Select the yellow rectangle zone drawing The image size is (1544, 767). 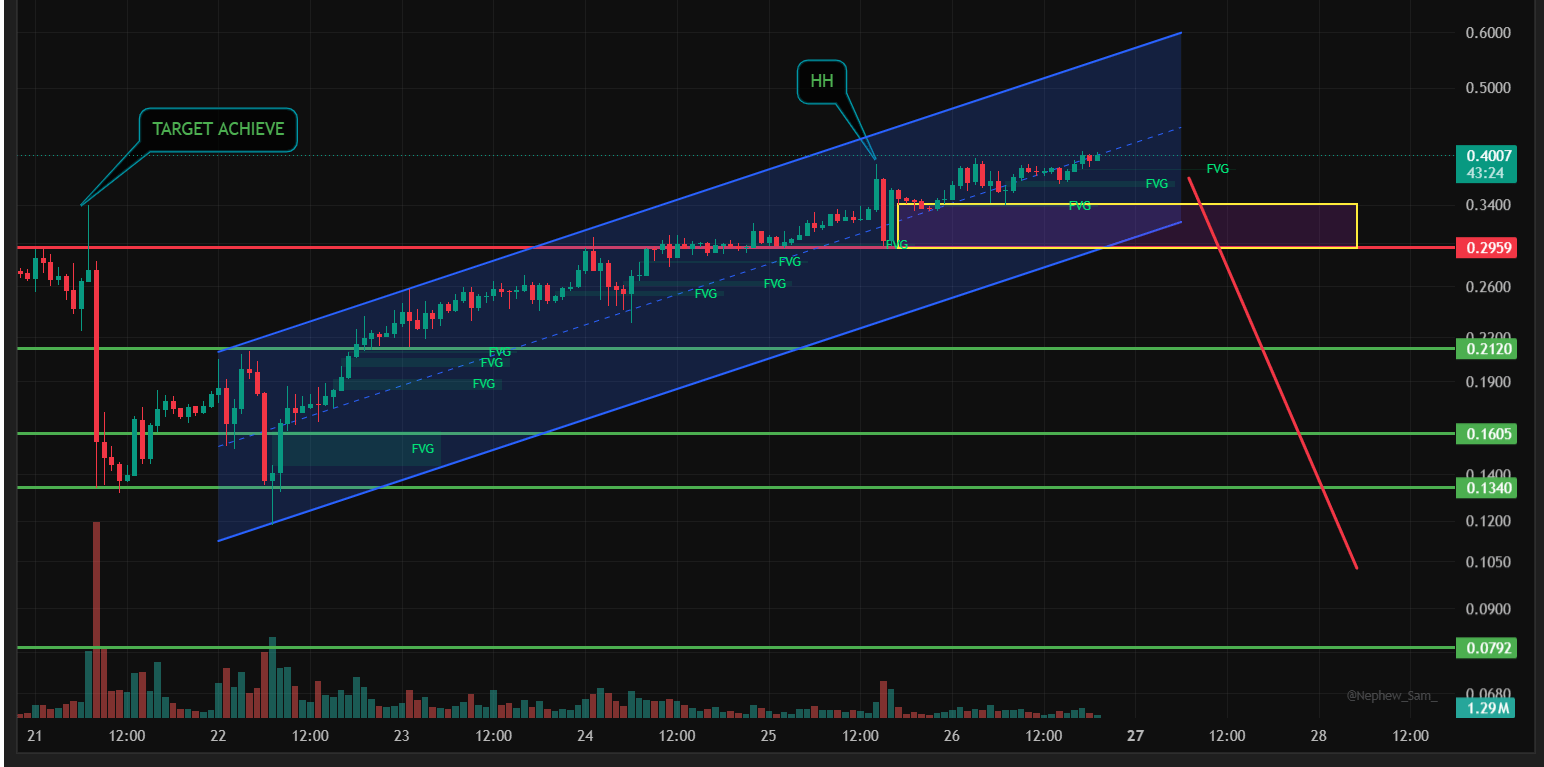click(x=1127, y=226)
